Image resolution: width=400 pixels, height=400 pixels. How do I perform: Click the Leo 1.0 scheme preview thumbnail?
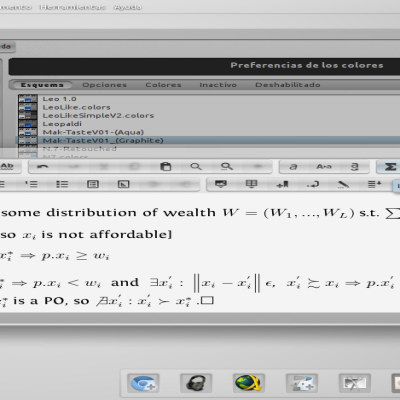tap(28, 99)
